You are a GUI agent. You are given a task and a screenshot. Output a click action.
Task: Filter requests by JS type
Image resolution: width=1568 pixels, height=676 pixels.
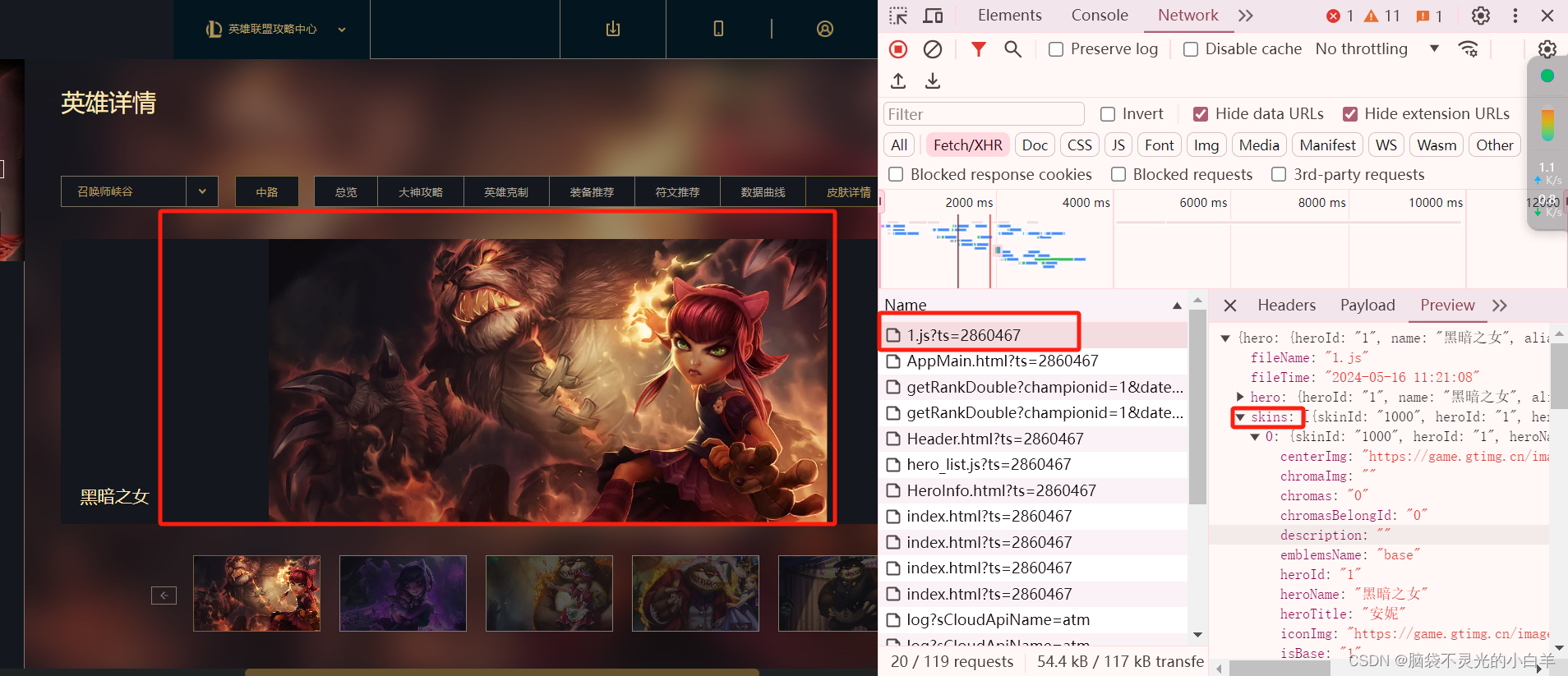(x=1118, y=145)
